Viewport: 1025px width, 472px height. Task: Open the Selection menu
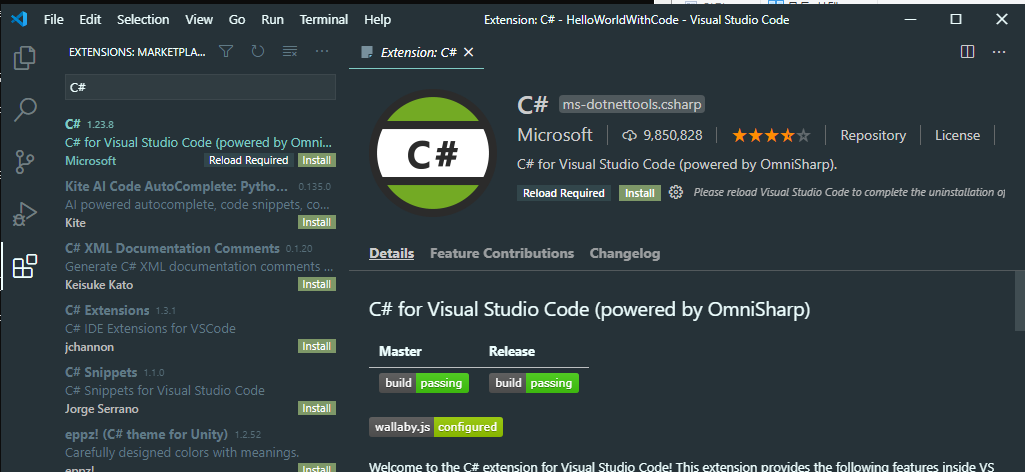143,20
